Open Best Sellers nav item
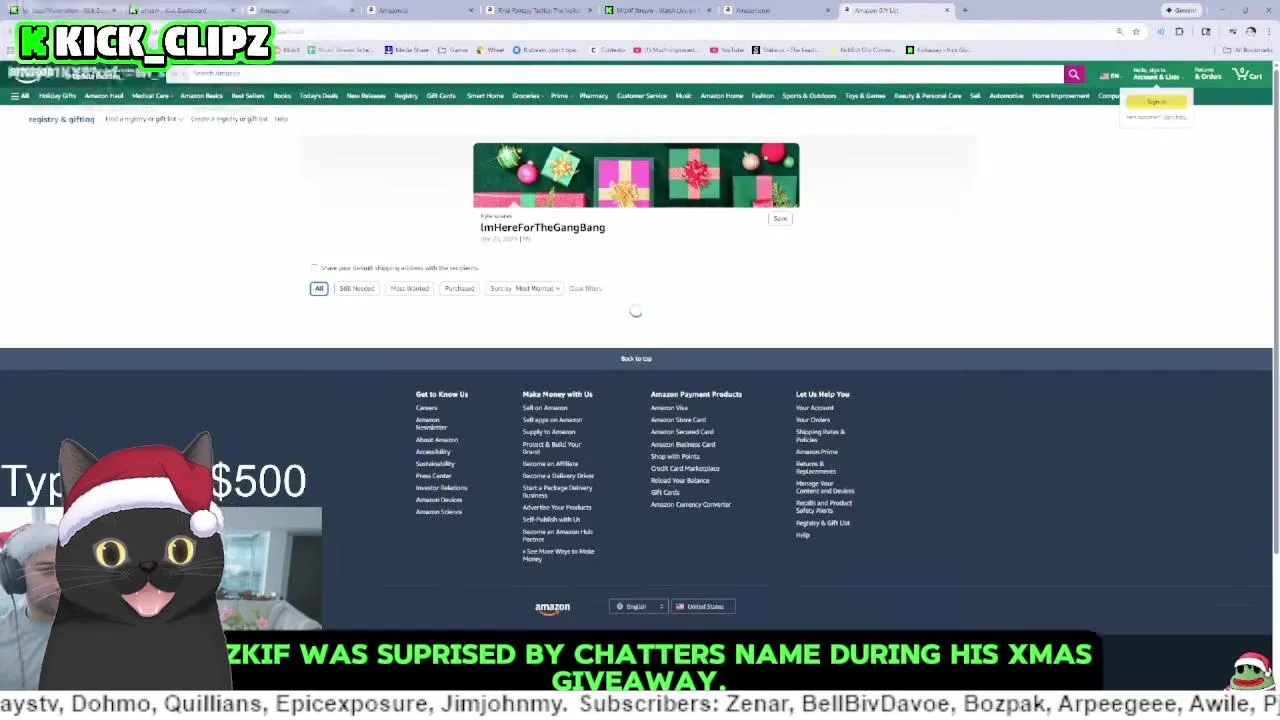This screenshot has width=1280, height=720. [248, 96]
